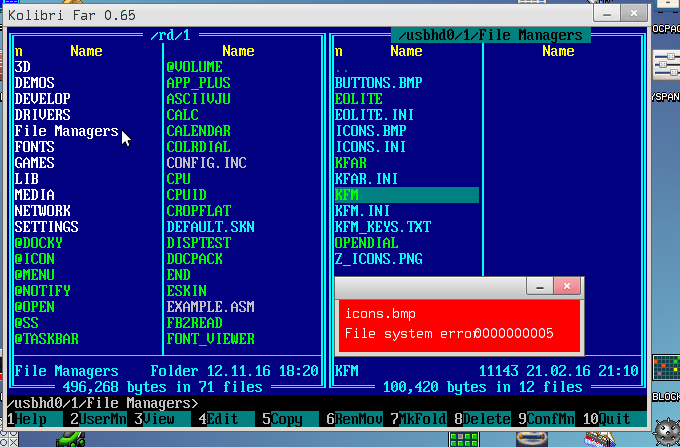Open the BLOCK desktop game icon
The image size is (680, 447).
[665, 372]
